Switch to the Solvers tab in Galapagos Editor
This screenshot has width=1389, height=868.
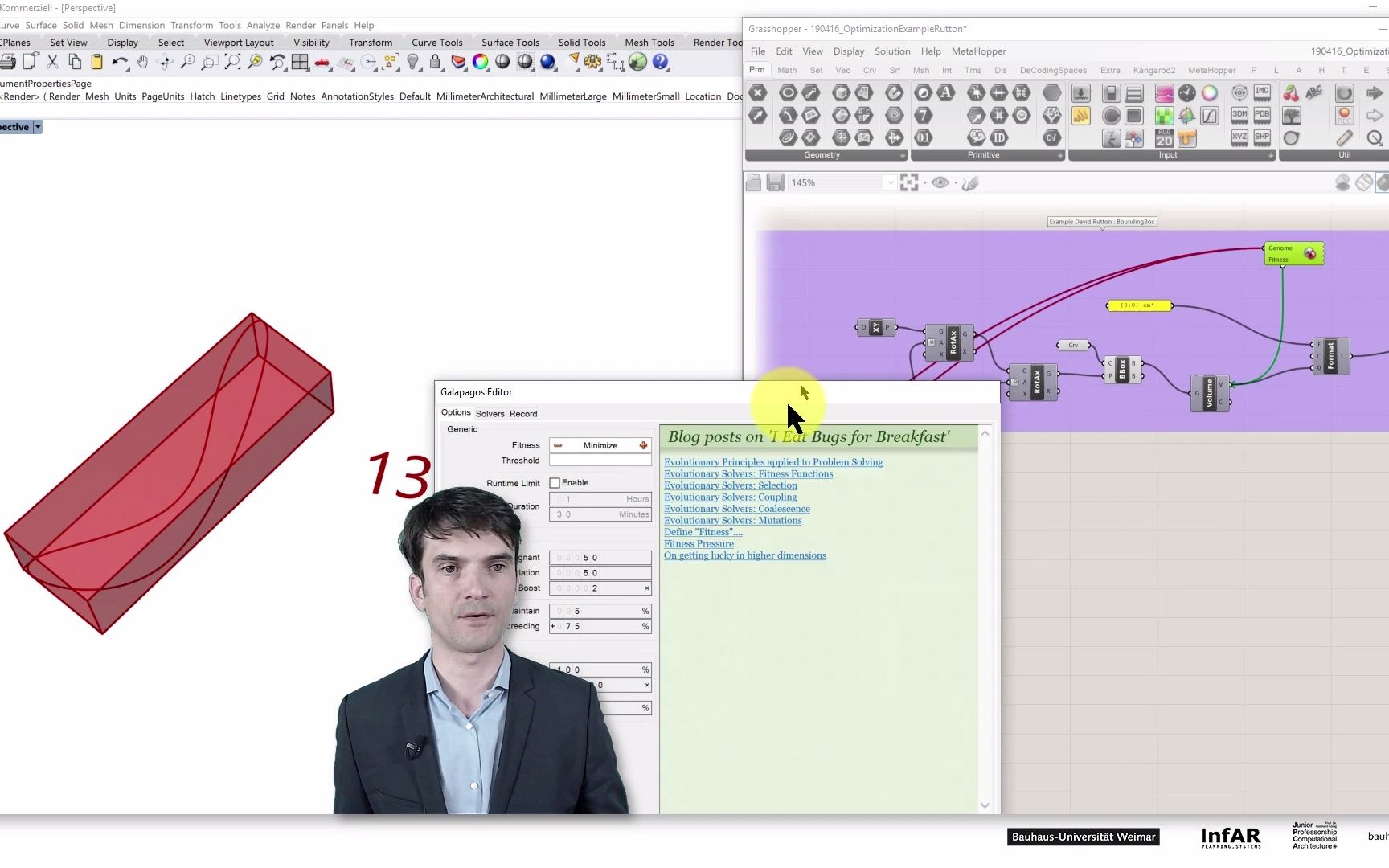tap(490, 414)
